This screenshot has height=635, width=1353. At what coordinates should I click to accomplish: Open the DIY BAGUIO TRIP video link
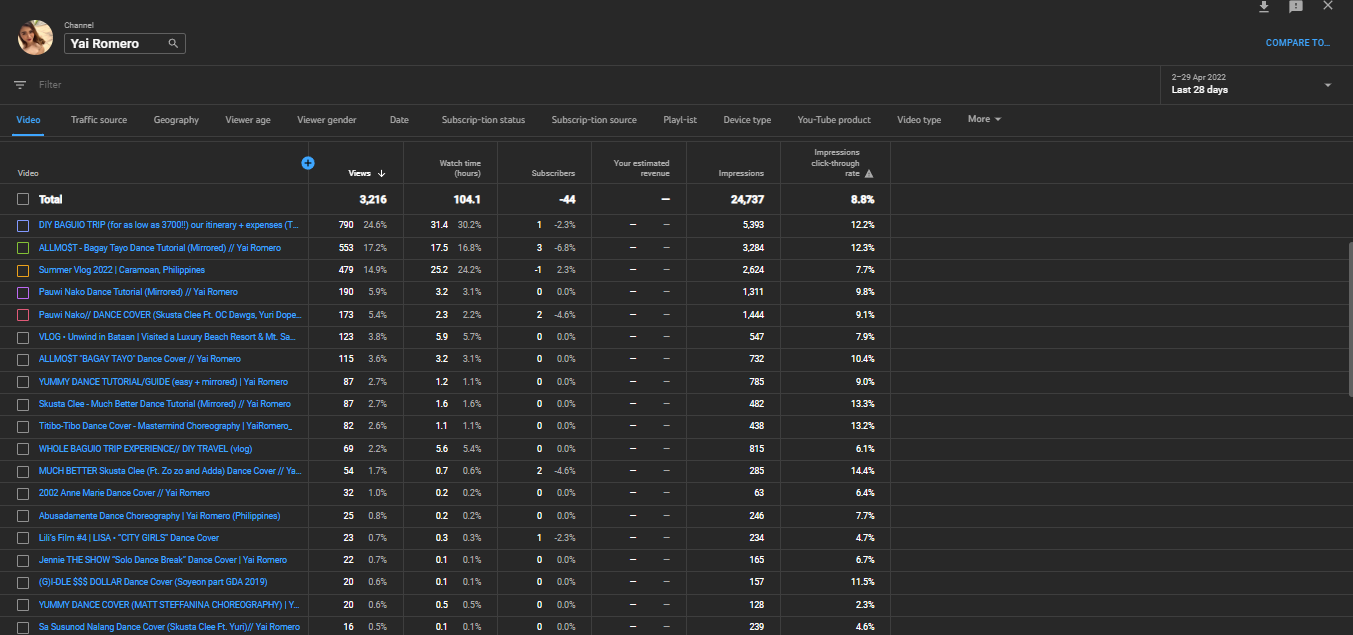169,226
